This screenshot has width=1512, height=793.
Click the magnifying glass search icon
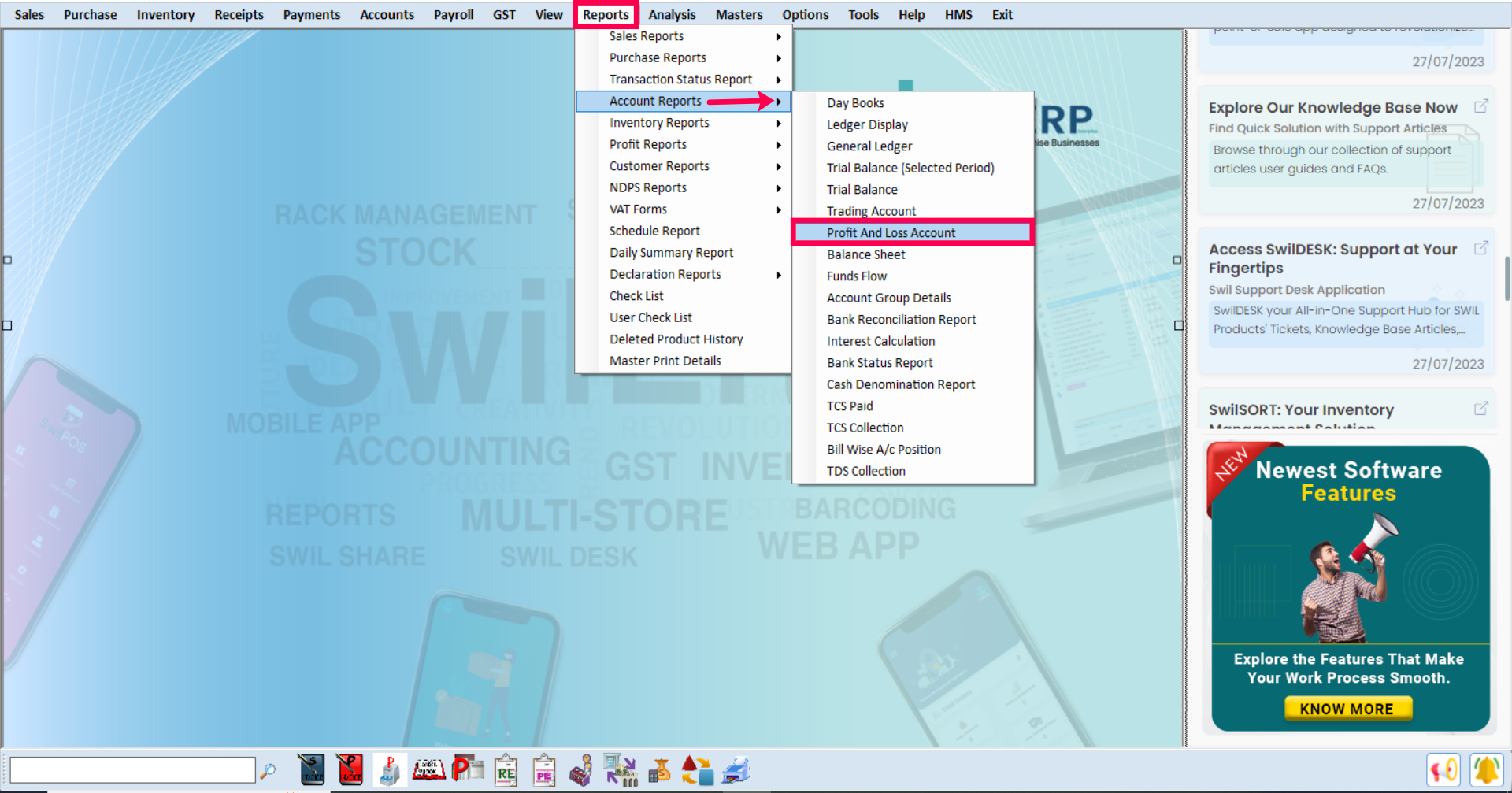(x=269, y=770)
